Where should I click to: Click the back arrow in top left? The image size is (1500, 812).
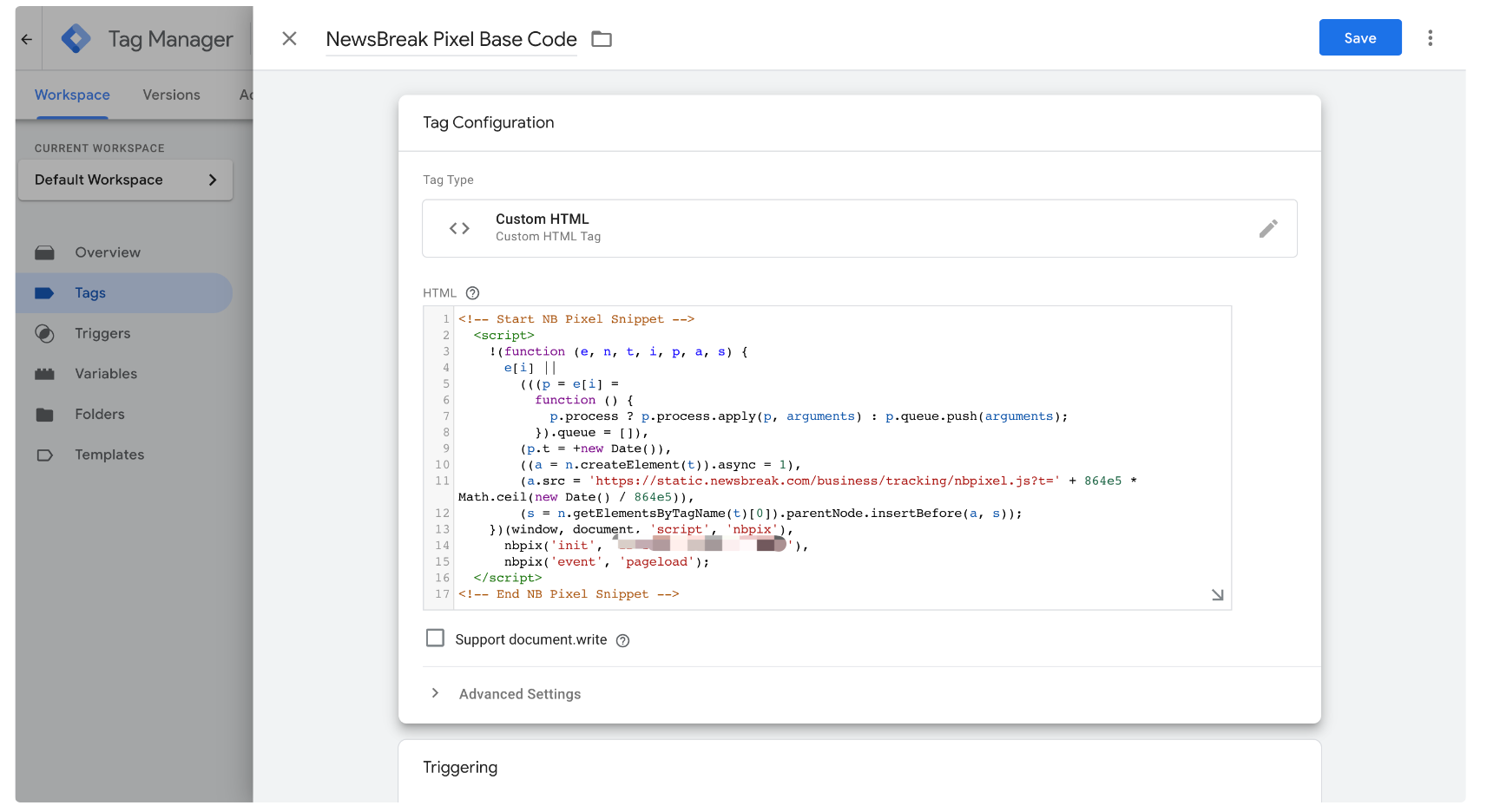27,39
